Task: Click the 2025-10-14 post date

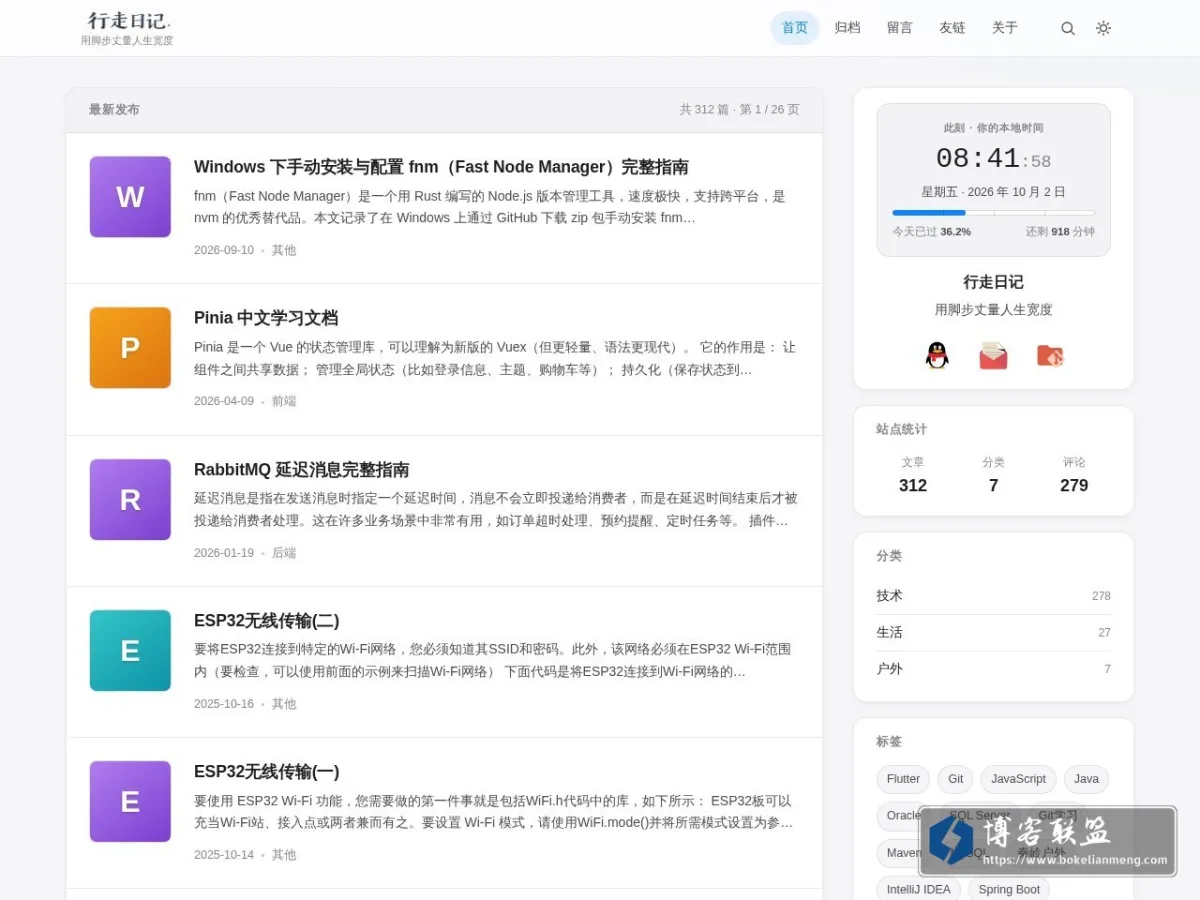Action: (x=224, y=855)
